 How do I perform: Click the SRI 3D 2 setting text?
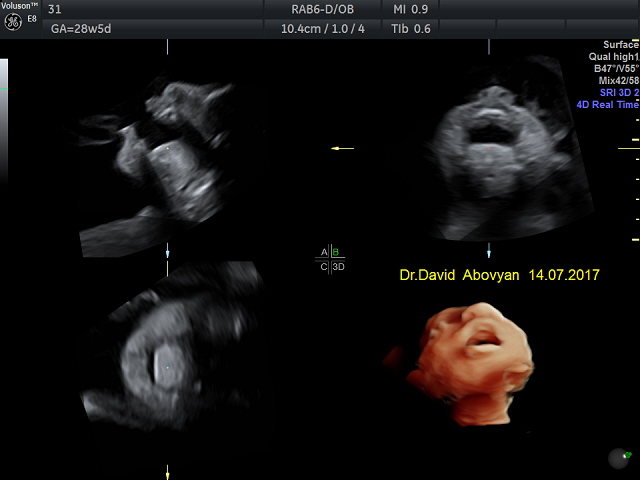tap(619, 93)
